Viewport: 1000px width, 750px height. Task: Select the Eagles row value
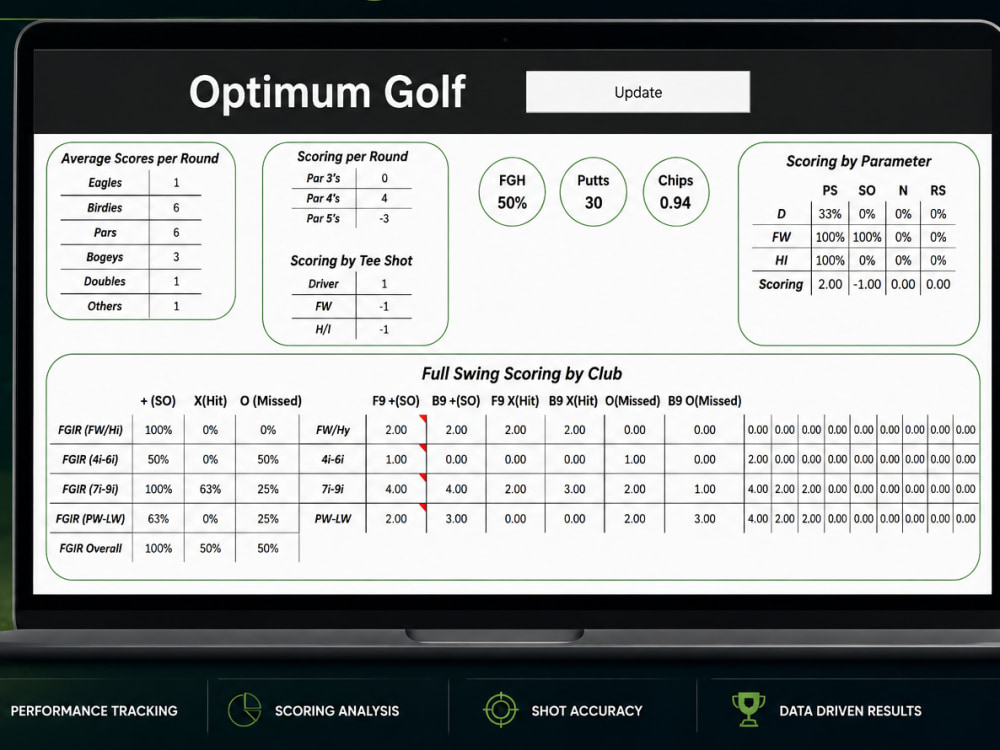(x=176, y=183)
